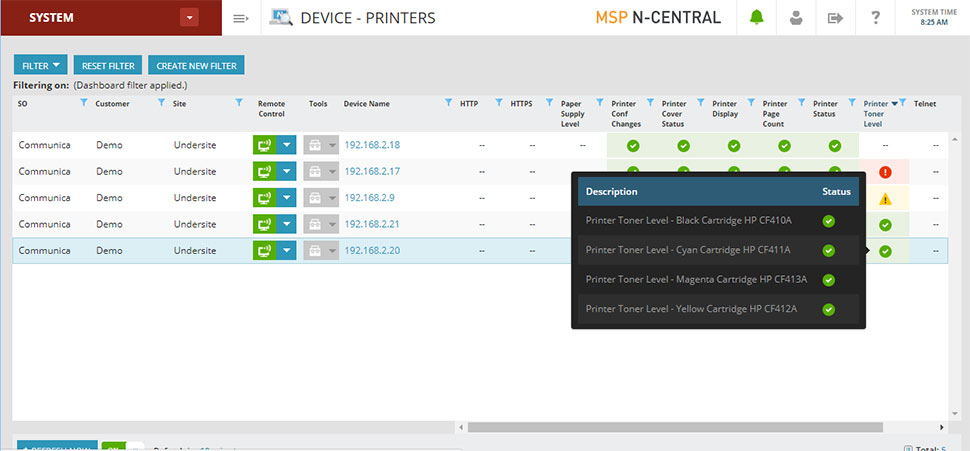Click the Printer Toner Level sort arrow
Screen dimensions: 970x451
tap(894, 104)
